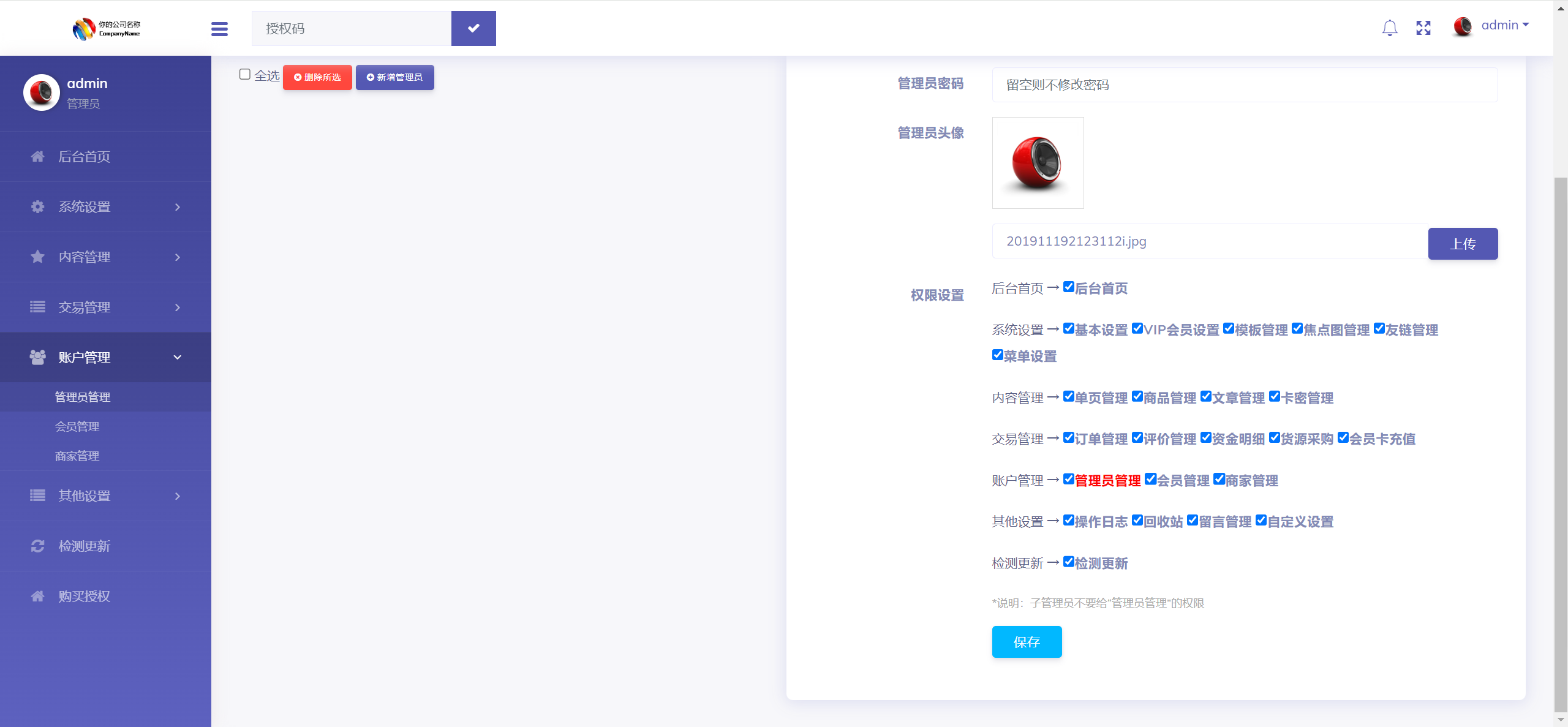Expand the 交易管理 chevron arrow

point(178,307)
